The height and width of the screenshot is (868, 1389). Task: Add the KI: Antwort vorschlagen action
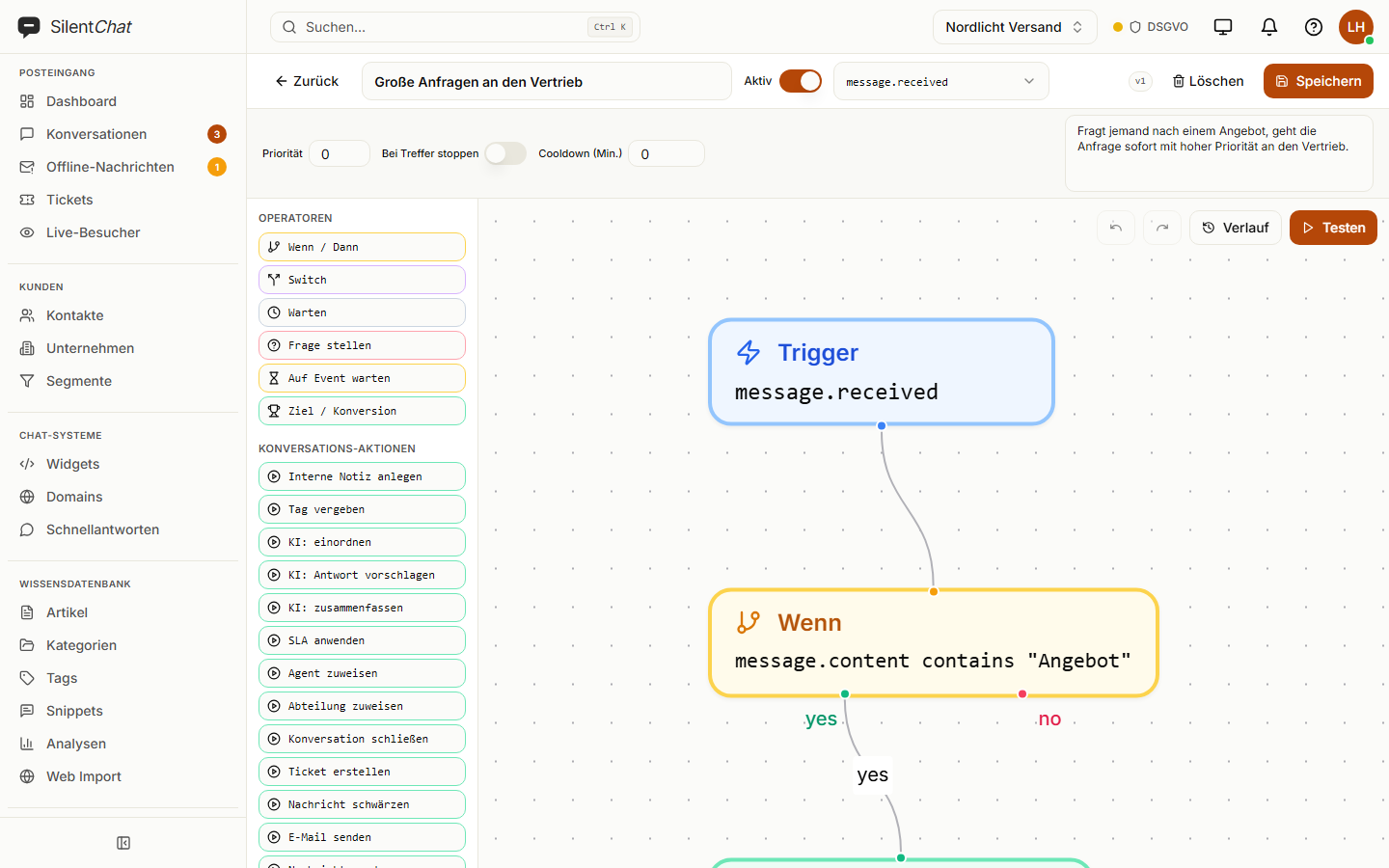(362, 575)
